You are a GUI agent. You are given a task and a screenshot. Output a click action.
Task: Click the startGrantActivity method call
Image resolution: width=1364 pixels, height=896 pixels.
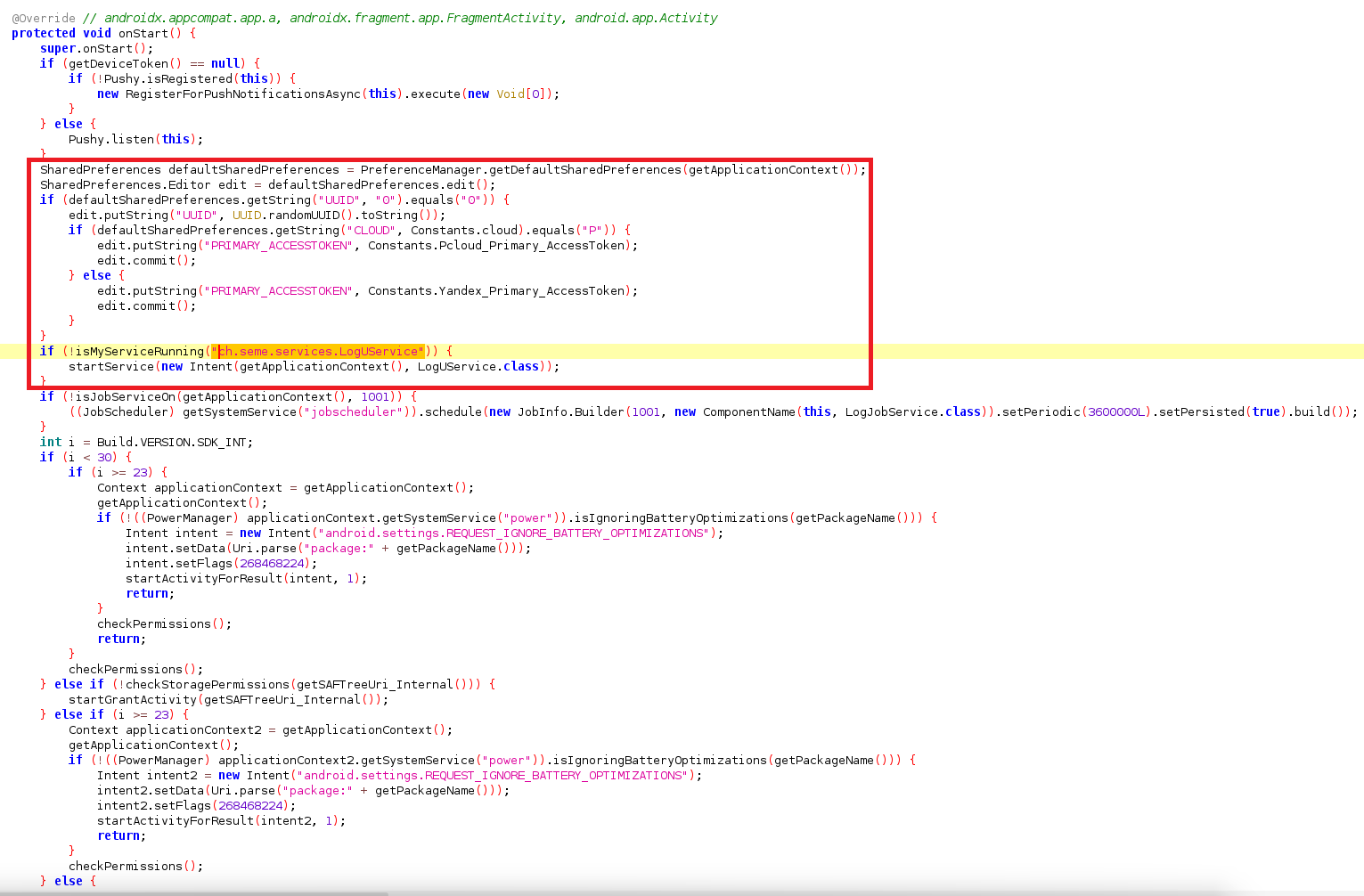click(133, 699)
